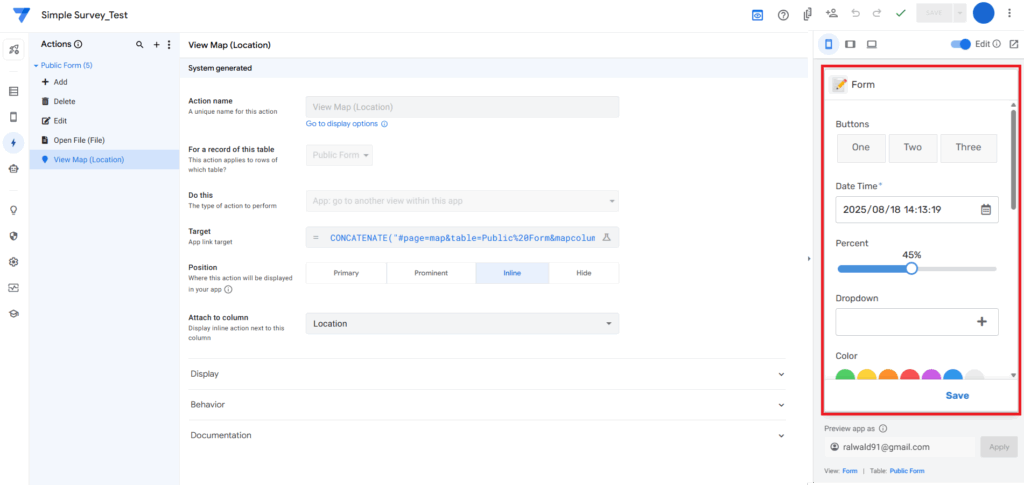1024x485 pixels.
Task: Open the Attach to column Location dropdown
Action: pyautogui.click(x=461, y=324)
